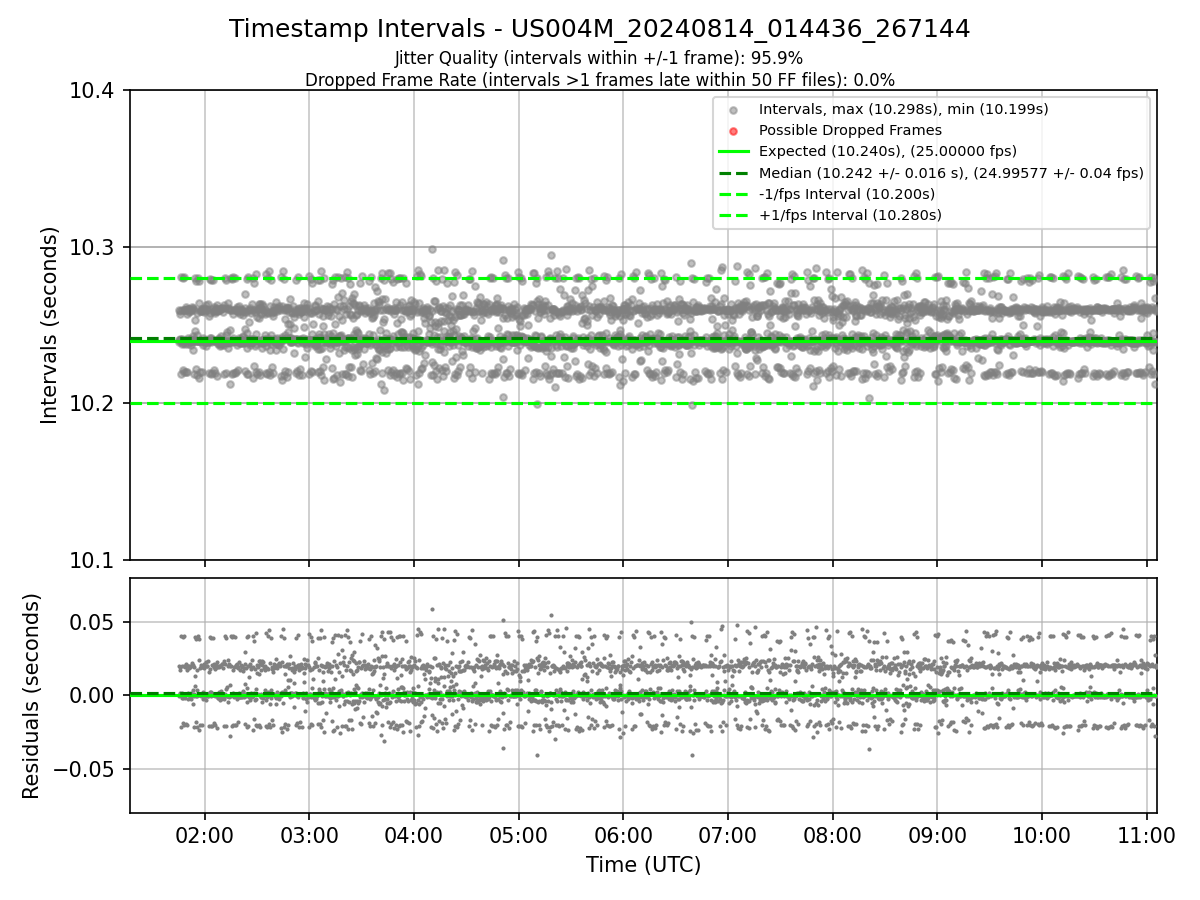
Task: Click legend entry '-1/fps Interval (10.200s)'
Action: [x=847, y=194]
